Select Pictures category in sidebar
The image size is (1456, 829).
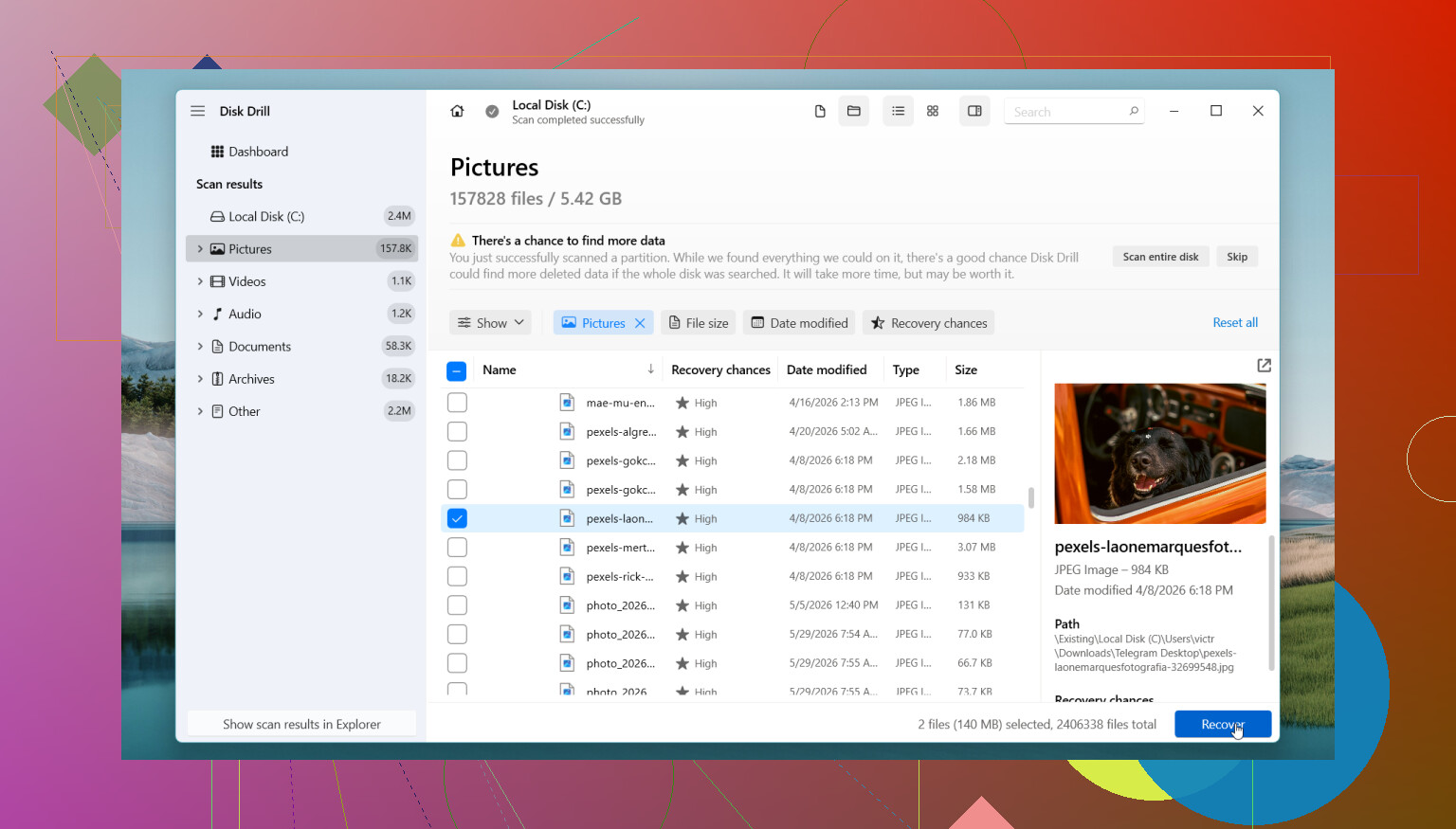pos(301,249)
